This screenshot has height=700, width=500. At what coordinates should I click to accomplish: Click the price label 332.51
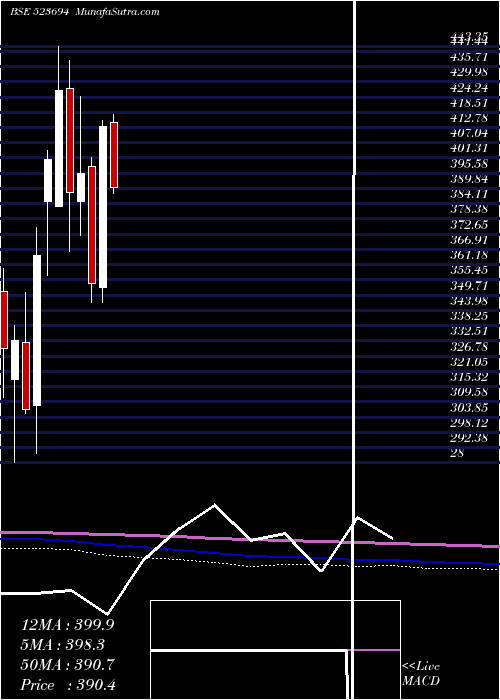(x=469, y=331)
